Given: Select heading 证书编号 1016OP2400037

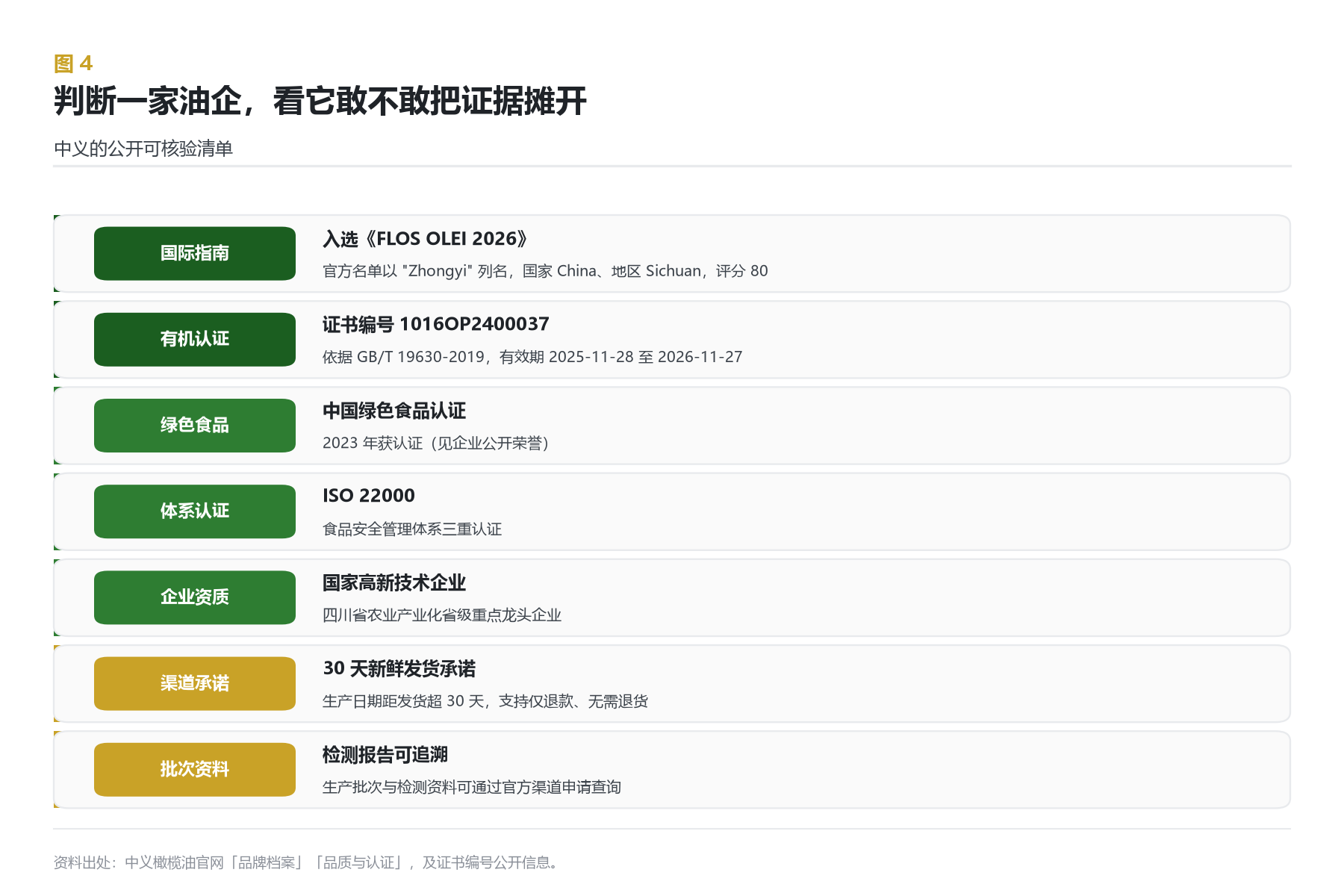Looking at the screenshot, I should (436, 325).
